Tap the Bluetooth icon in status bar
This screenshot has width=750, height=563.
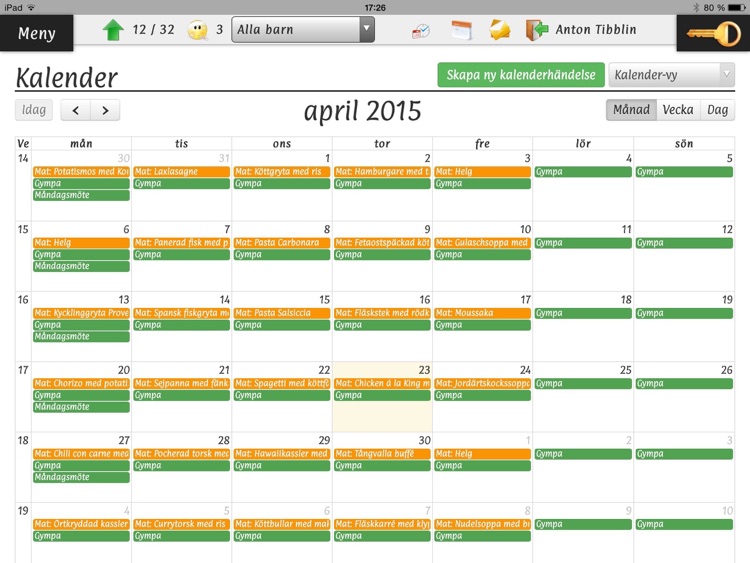pos(696,7)
